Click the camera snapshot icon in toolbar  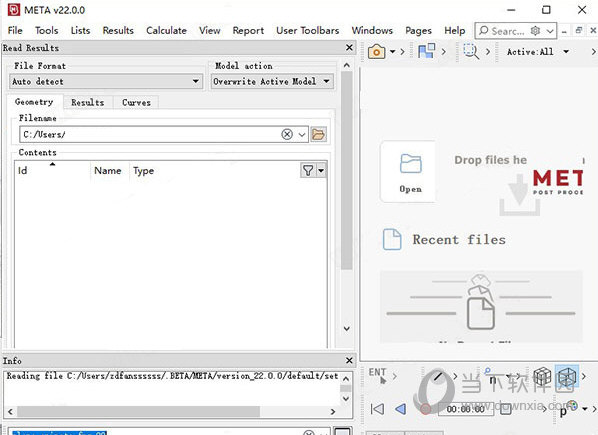click(376, 51)
